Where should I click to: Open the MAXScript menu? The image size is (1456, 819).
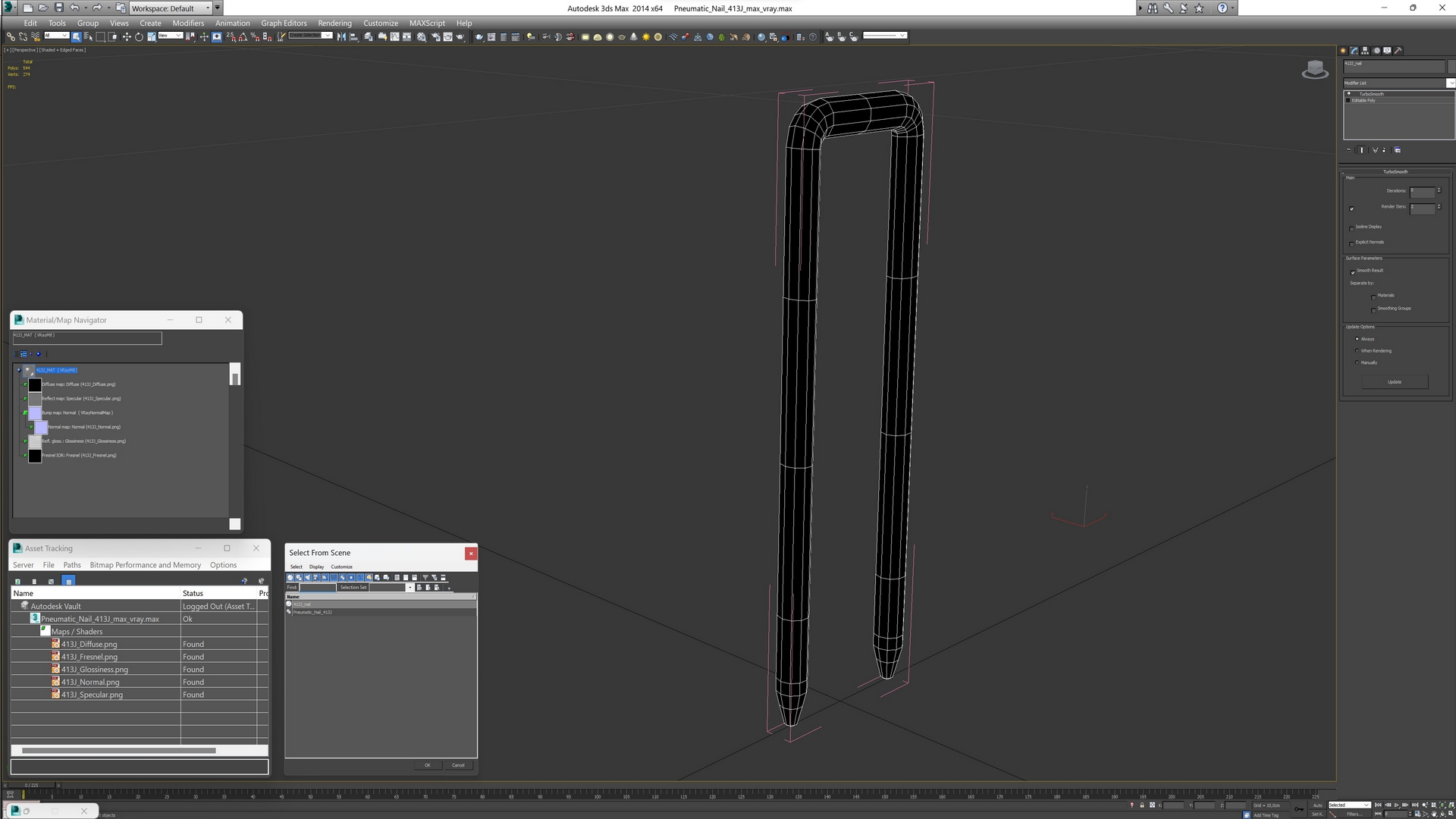coord(427,23)
